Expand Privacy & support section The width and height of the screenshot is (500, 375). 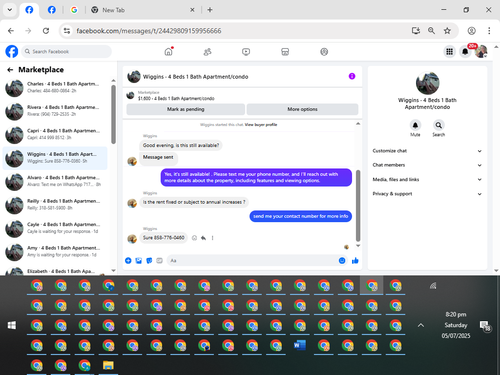click(x=427, y=194)
